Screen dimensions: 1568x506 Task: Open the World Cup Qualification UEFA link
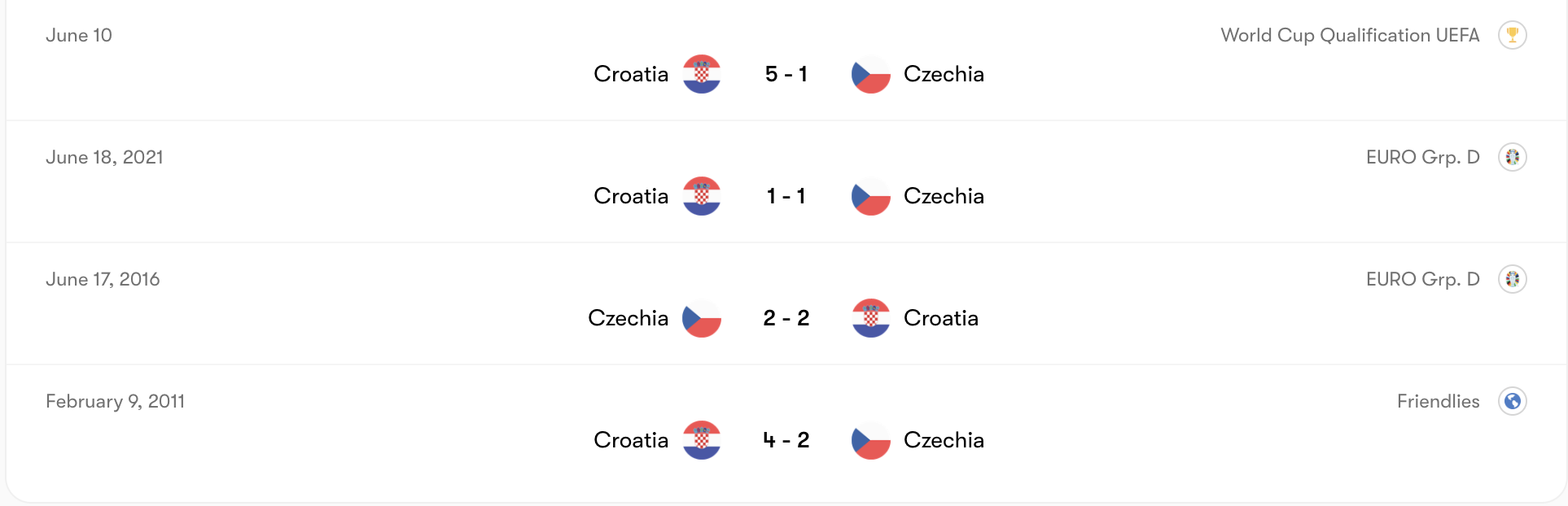(x=1350, y=35)
